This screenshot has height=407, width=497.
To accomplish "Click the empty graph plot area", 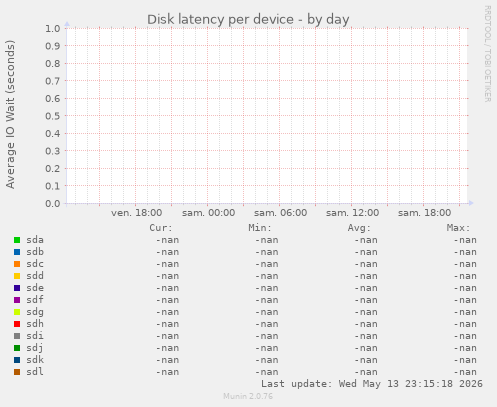I will click(267, 116).
